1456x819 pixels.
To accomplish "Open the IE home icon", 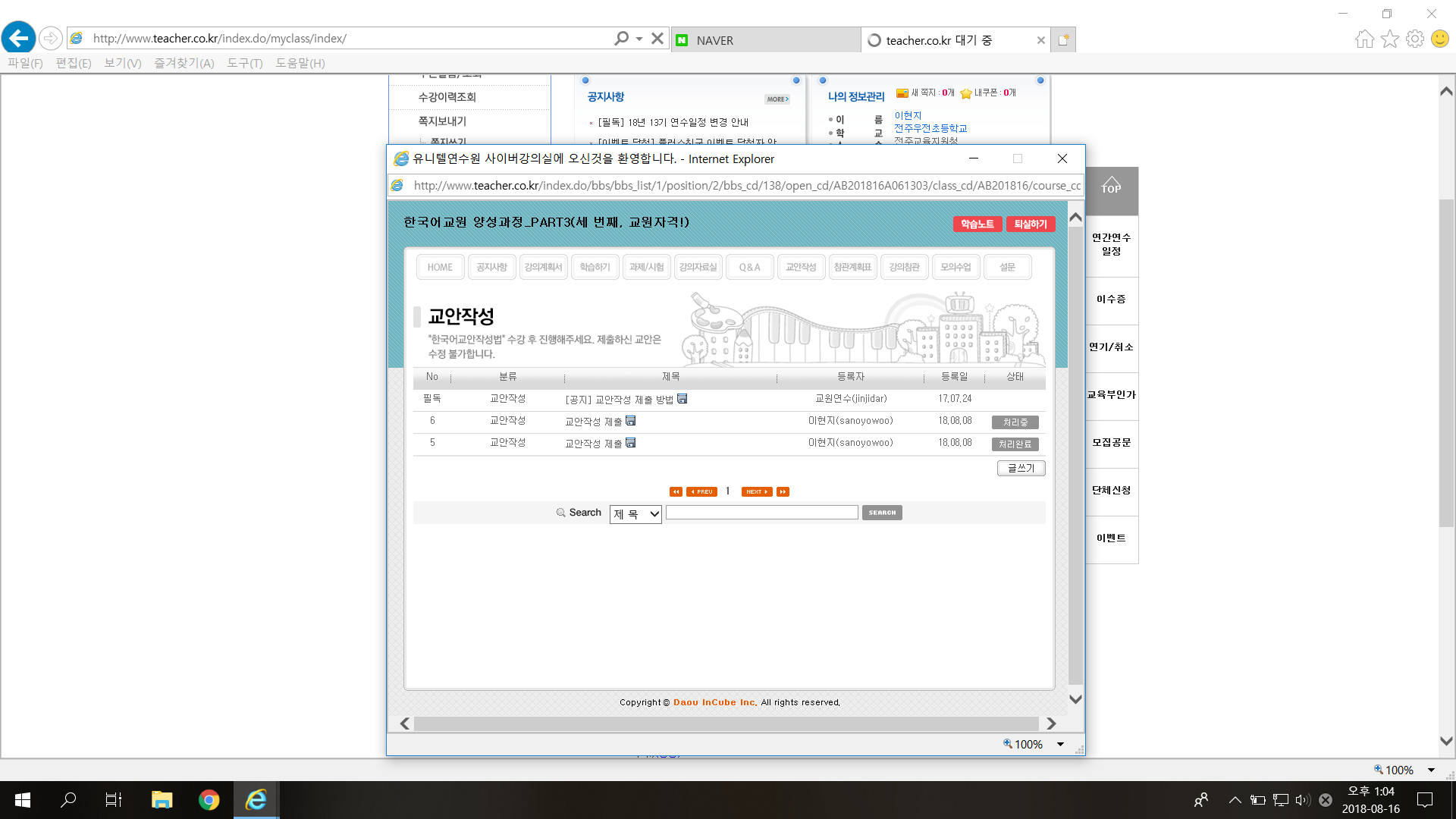I will coord(1364,39).
